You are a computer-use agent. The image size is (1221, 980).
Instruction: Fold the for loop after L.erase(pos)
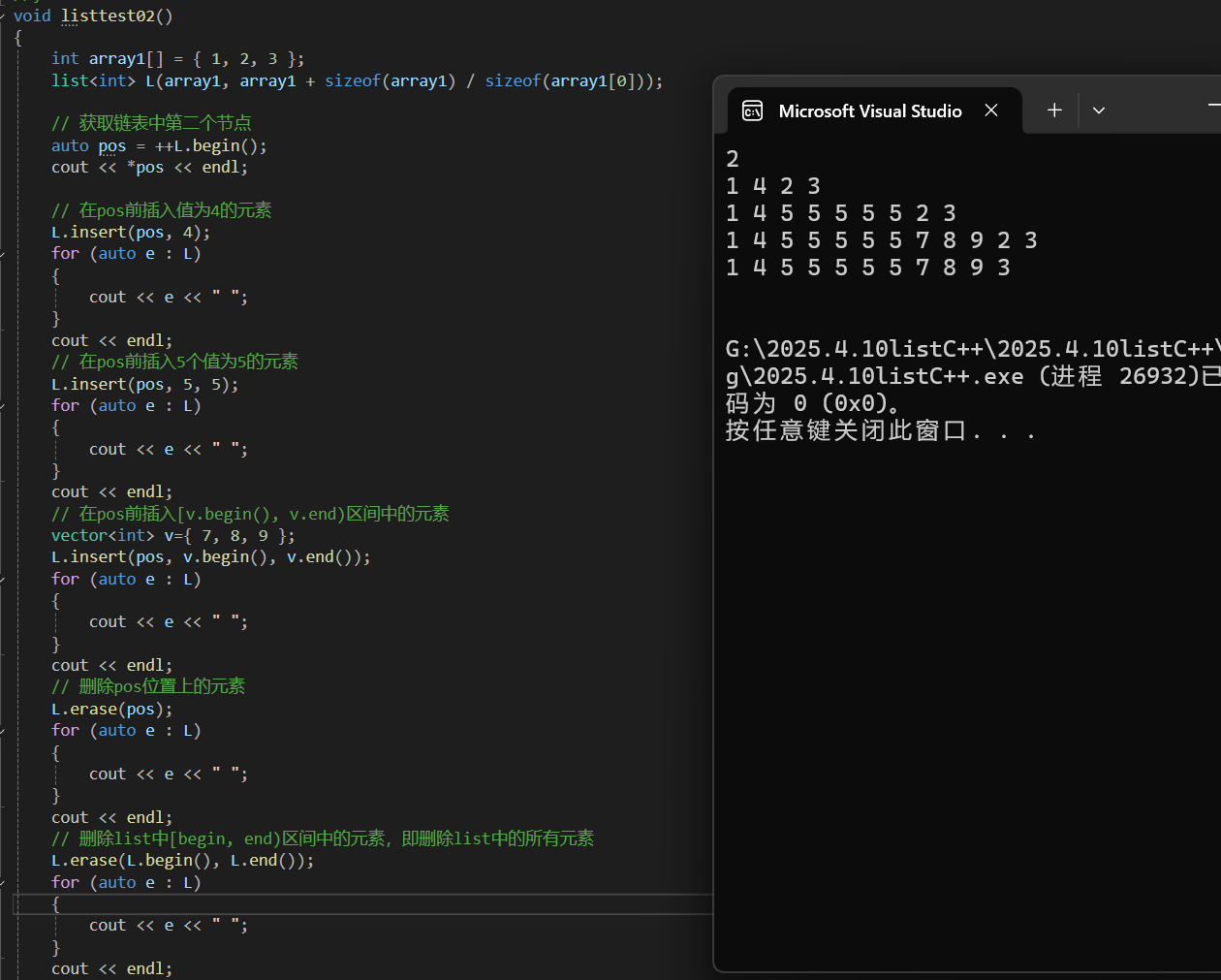[3, 731]
